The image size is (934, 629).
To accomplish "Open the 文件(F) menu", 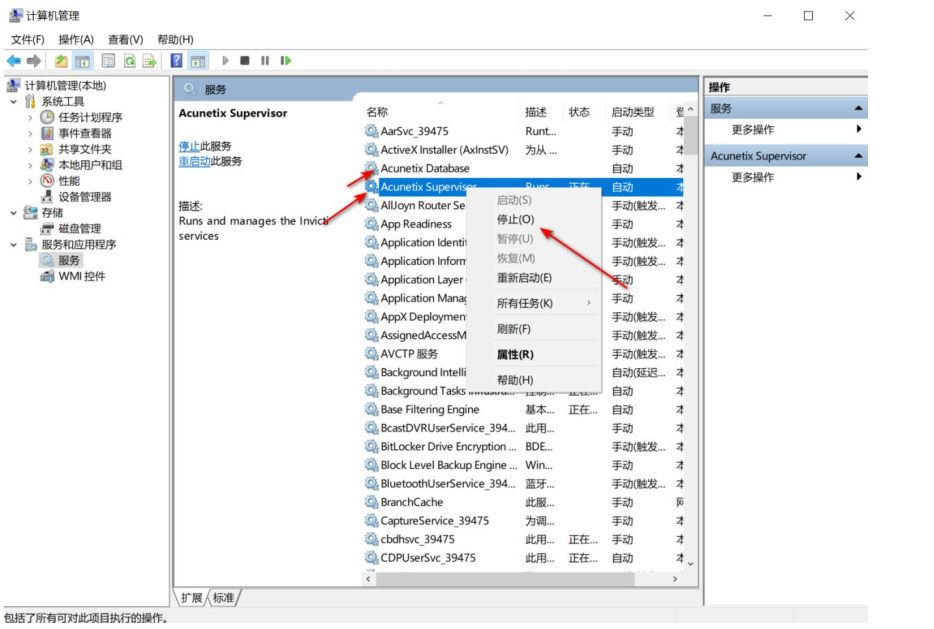I will tap(27, 40).
